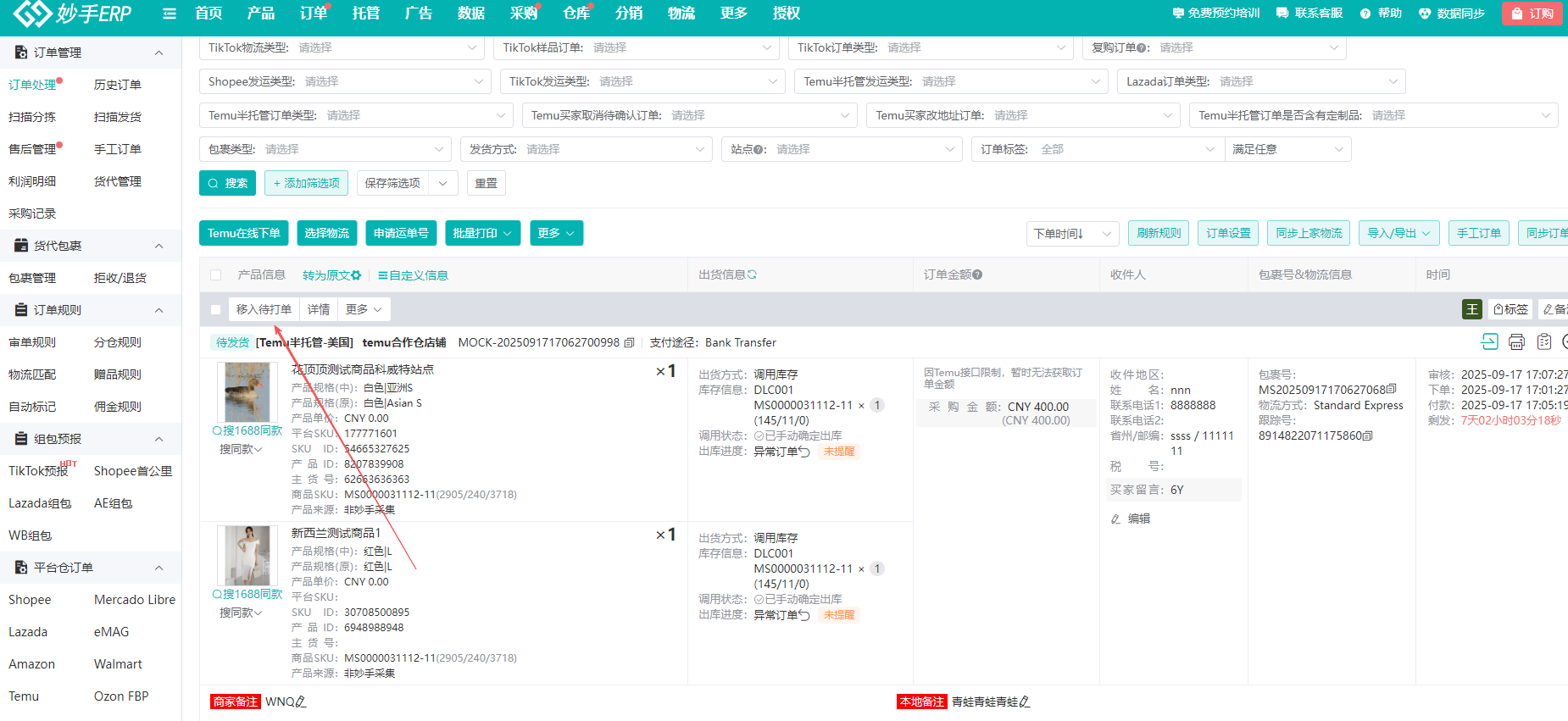Open the 下单时间 sort dropdown
This screenshot has height=721, width=1568.
1072,233
